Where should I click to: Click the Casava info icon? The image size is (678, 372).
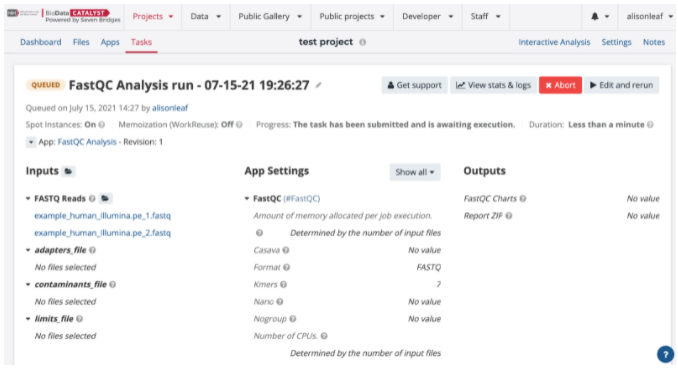286,250
